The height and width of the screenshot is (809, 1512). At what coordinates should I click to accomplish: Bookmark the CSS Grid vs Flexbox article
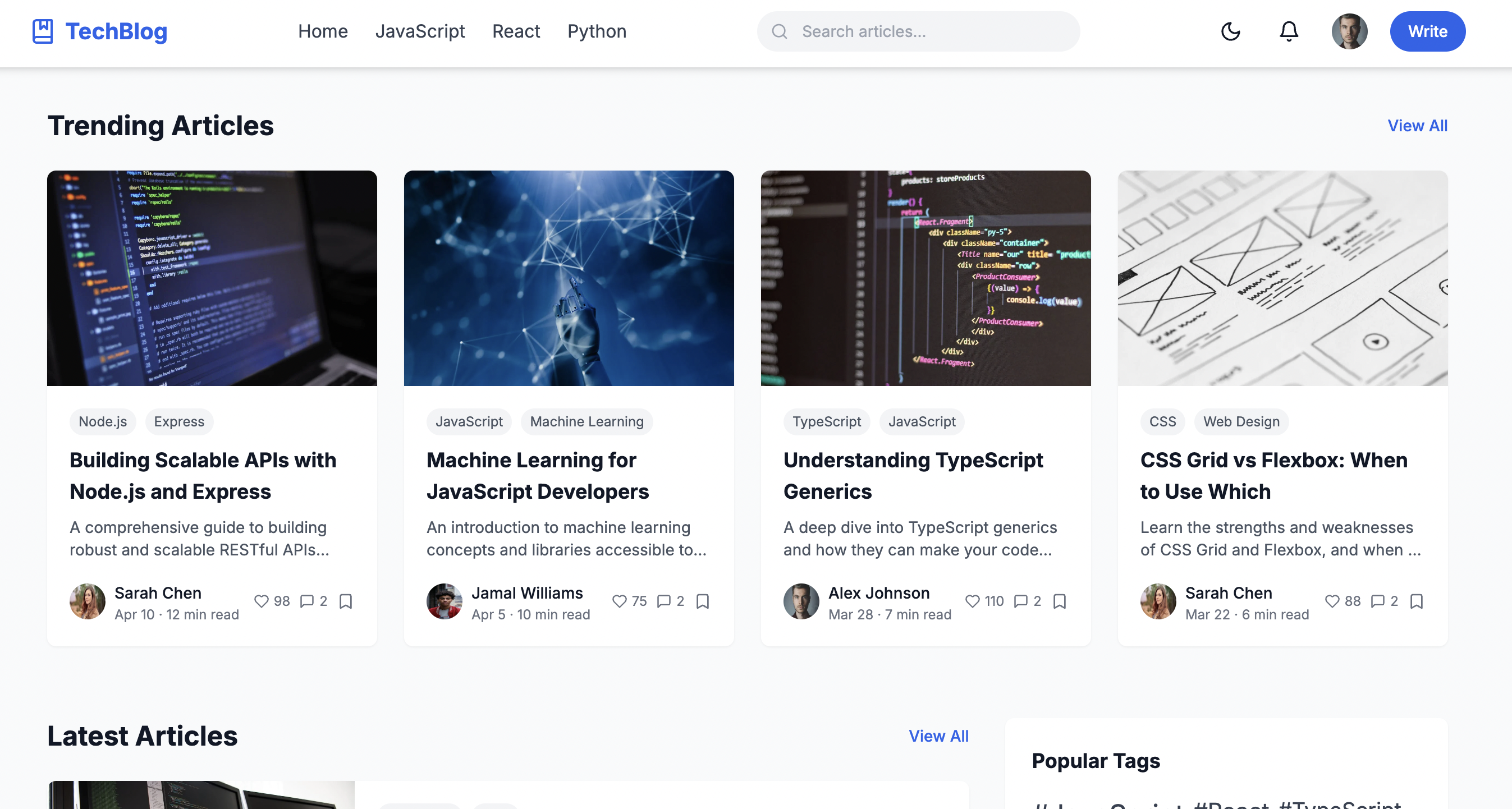(1417, 601)
